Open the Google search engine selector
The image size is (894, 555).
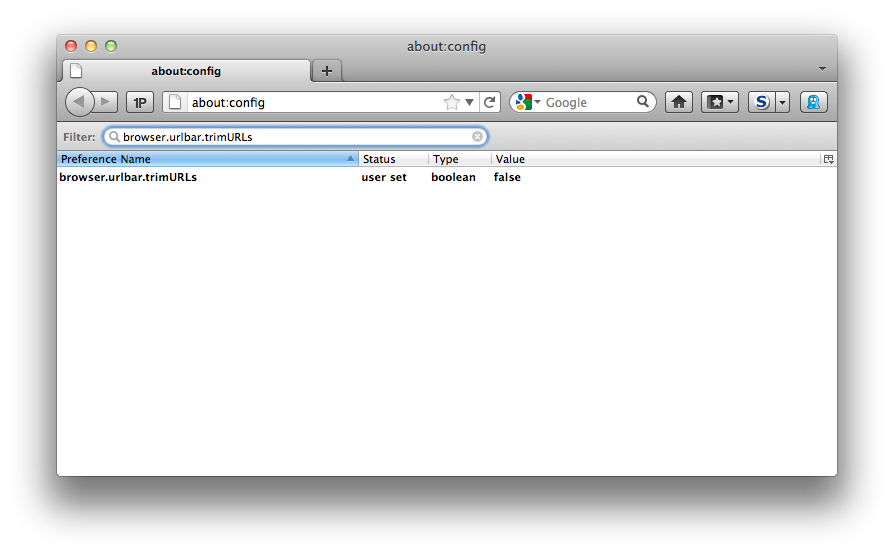(x=527, y=102)
